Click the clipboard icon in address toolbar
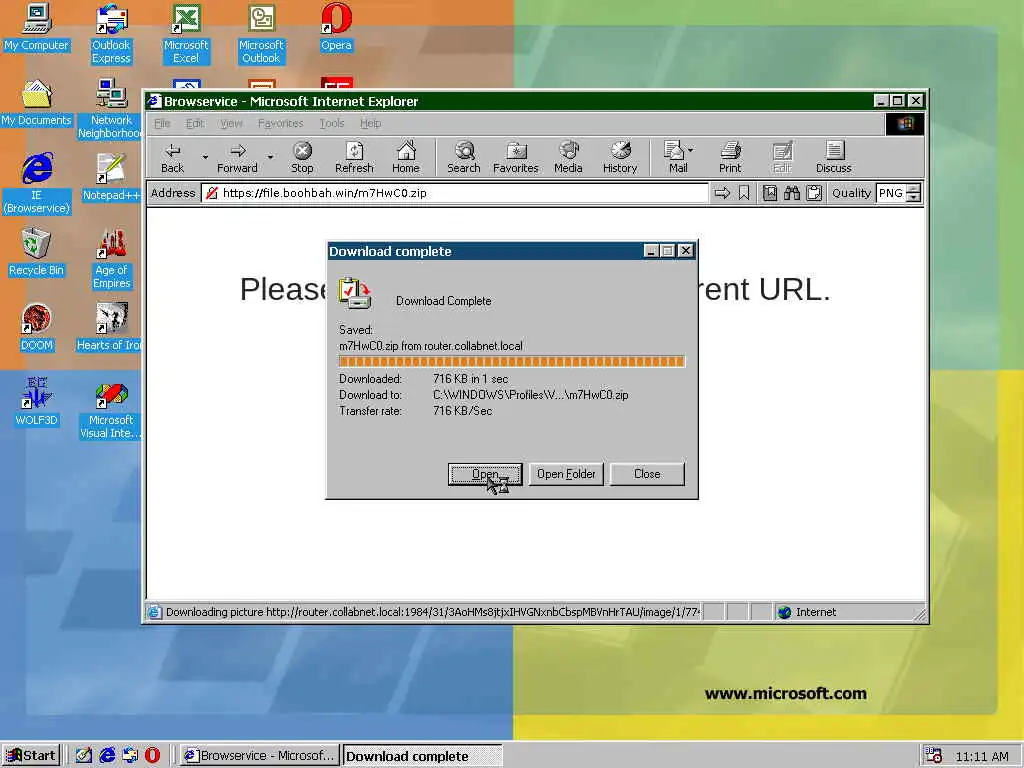This screenshot has width=1024, height=768. [x=814, y=193]
